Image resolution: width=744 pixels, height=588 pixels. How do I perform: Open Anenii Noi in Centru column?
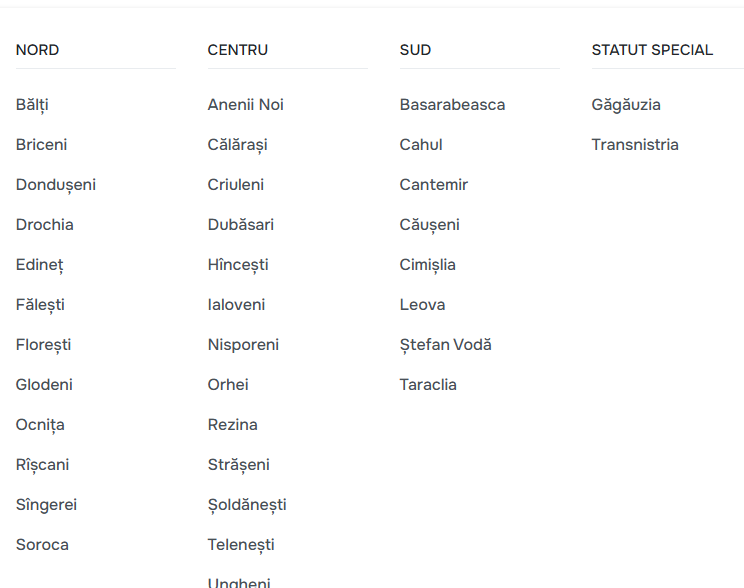pyautogui.click(x=245, y=105)
